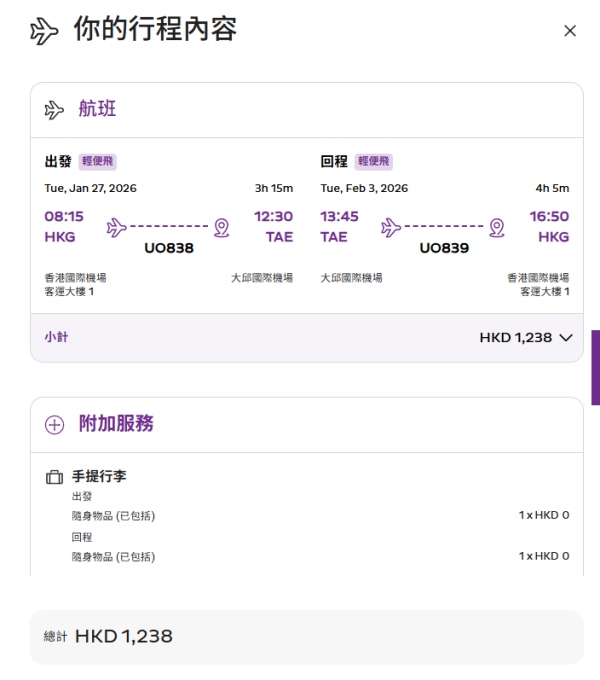600x680 pixels.
Task: Click the airplane icon next to 航班 heading
Action: [x=54, y=110]
